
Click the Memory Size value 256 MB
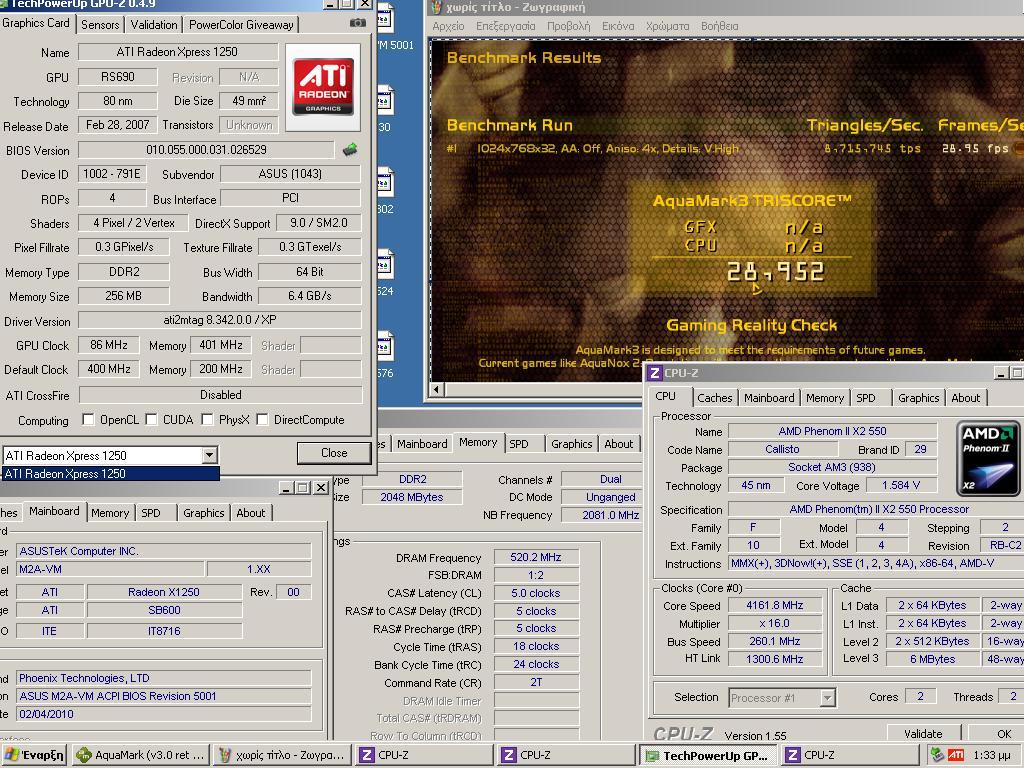pyautogui.click(x=123, y=296)
